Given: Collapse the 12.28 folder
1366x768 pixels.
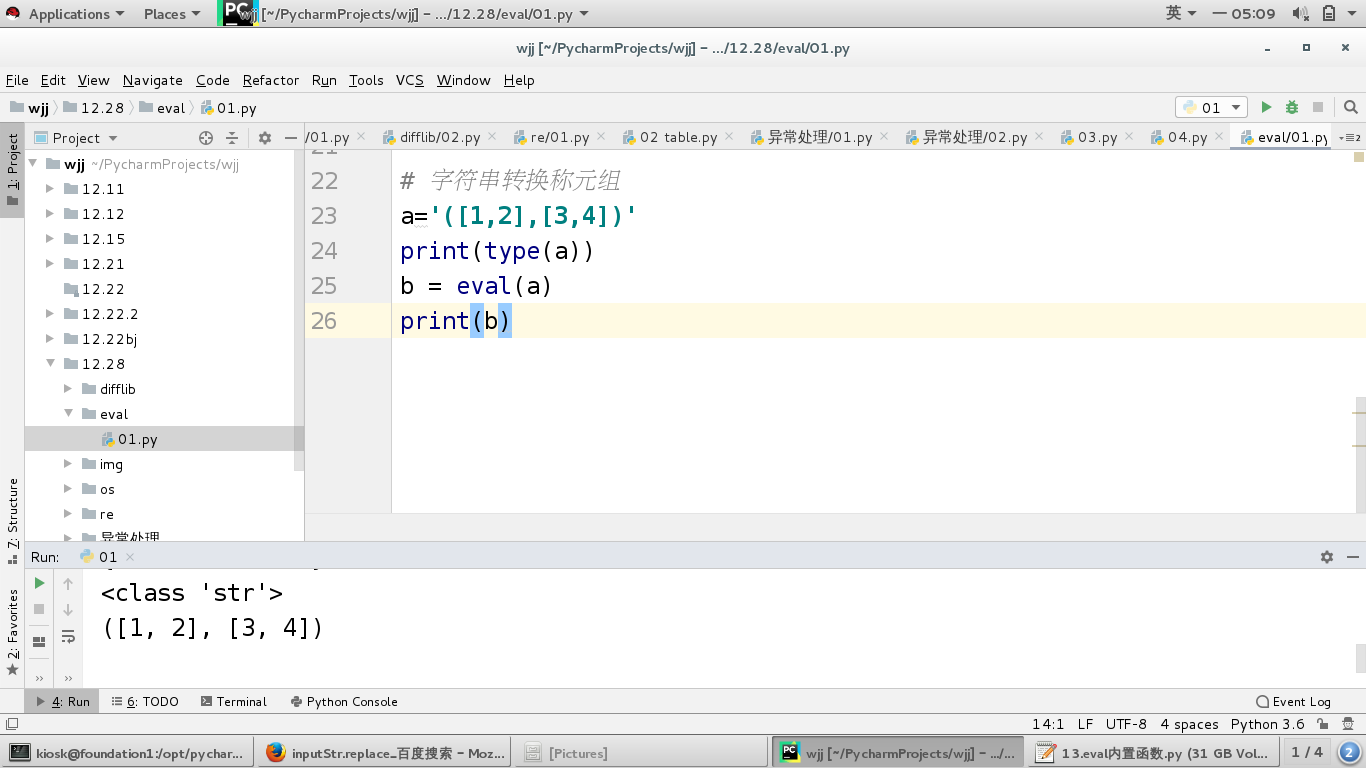Looking at the screenshot, I should coord(50,363).
